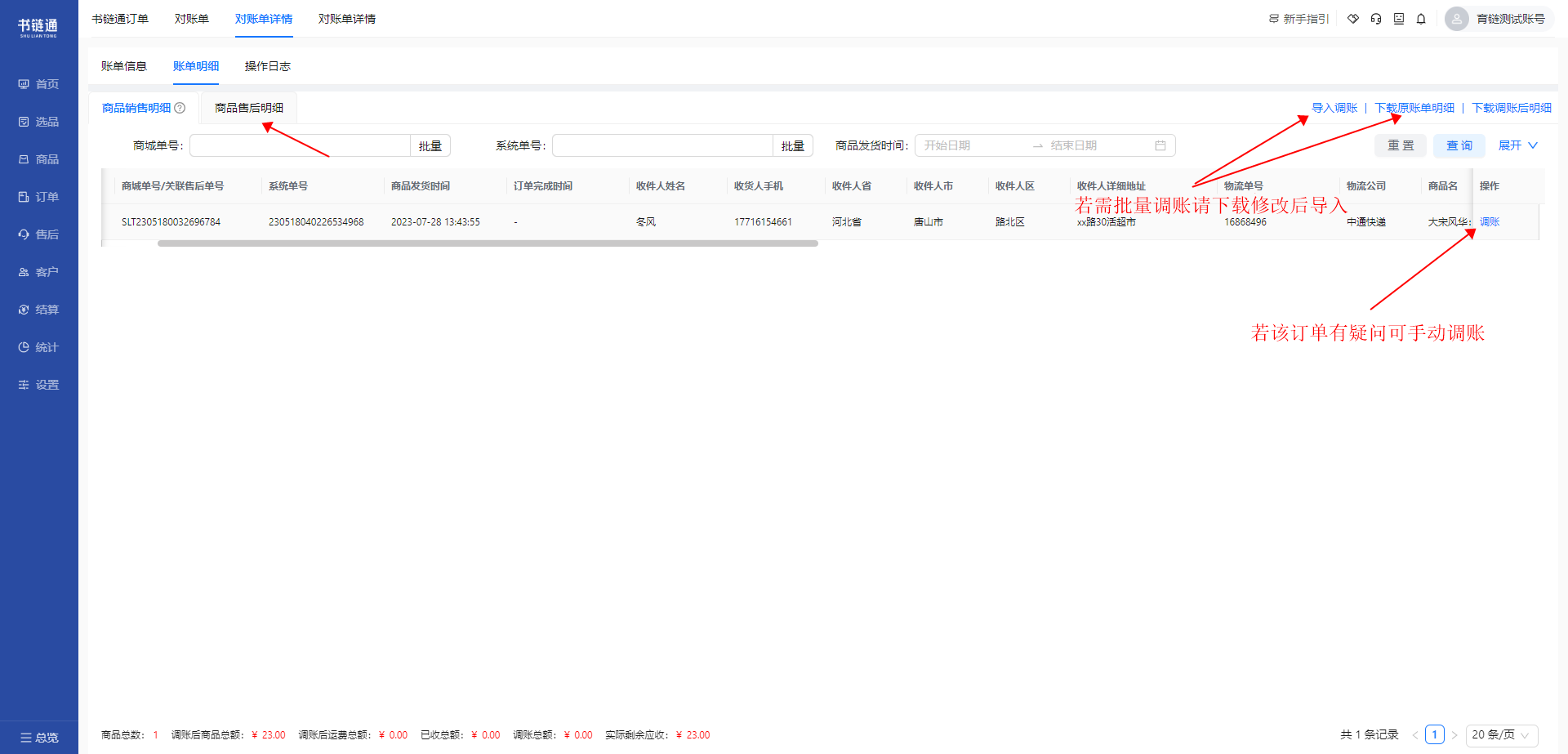Open the 首页 home sidebar item
This screenshot has width=1568, height=754.
pyautogui.click(x=38, y=84)
